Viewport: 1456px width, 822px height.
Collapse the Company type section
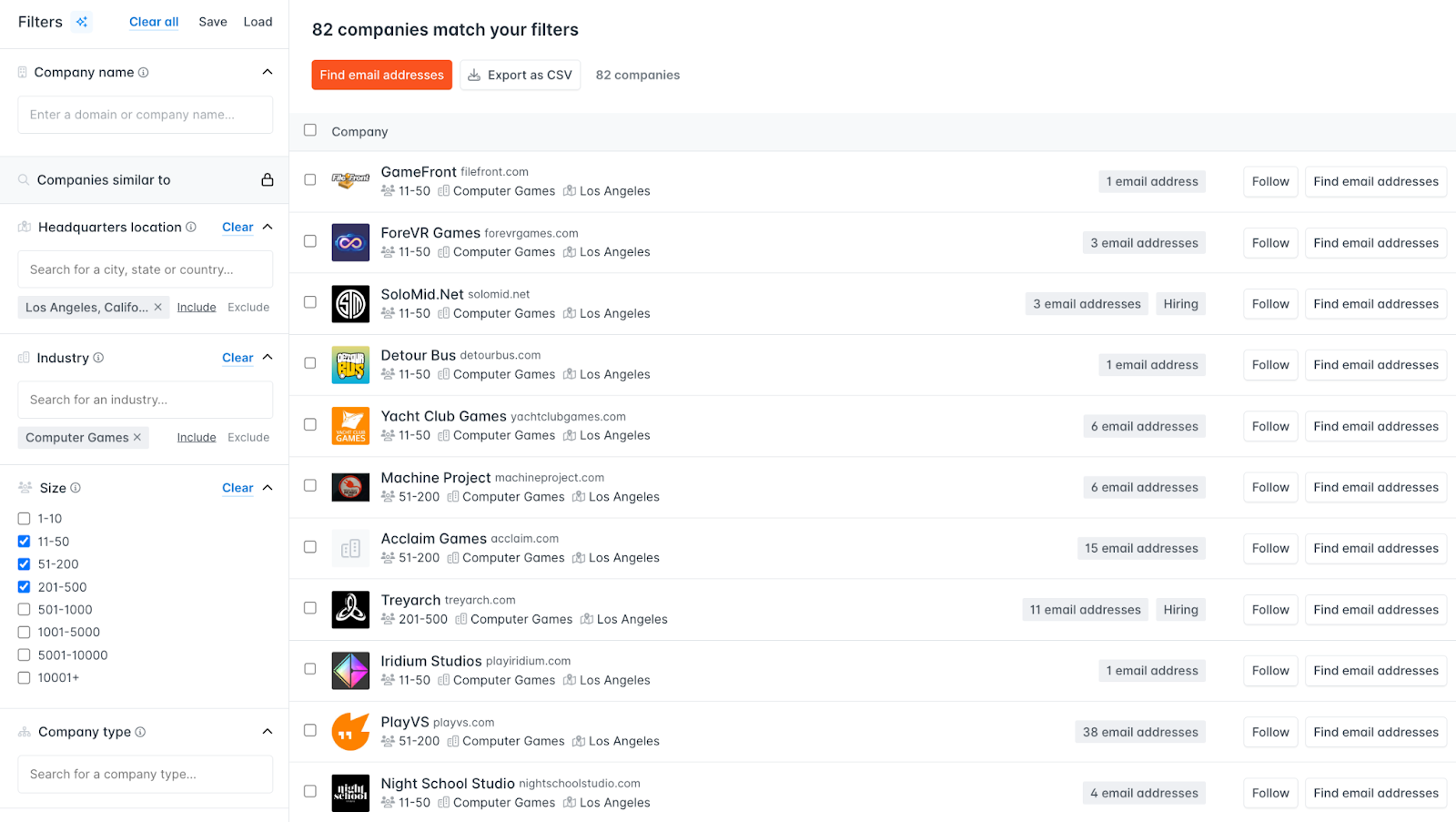tap(267, 731)
